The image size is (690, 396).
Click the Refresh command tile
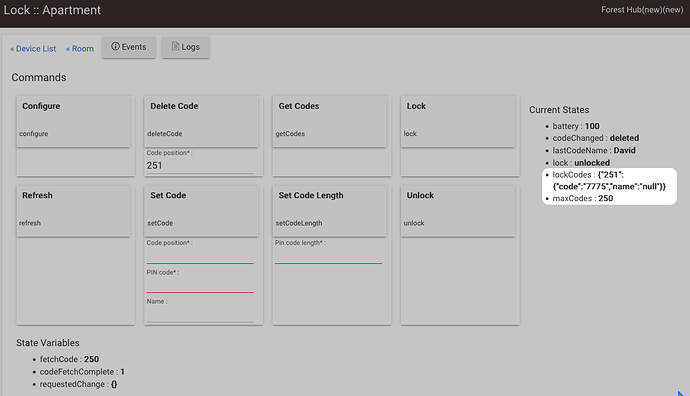[x=73, y=211]
